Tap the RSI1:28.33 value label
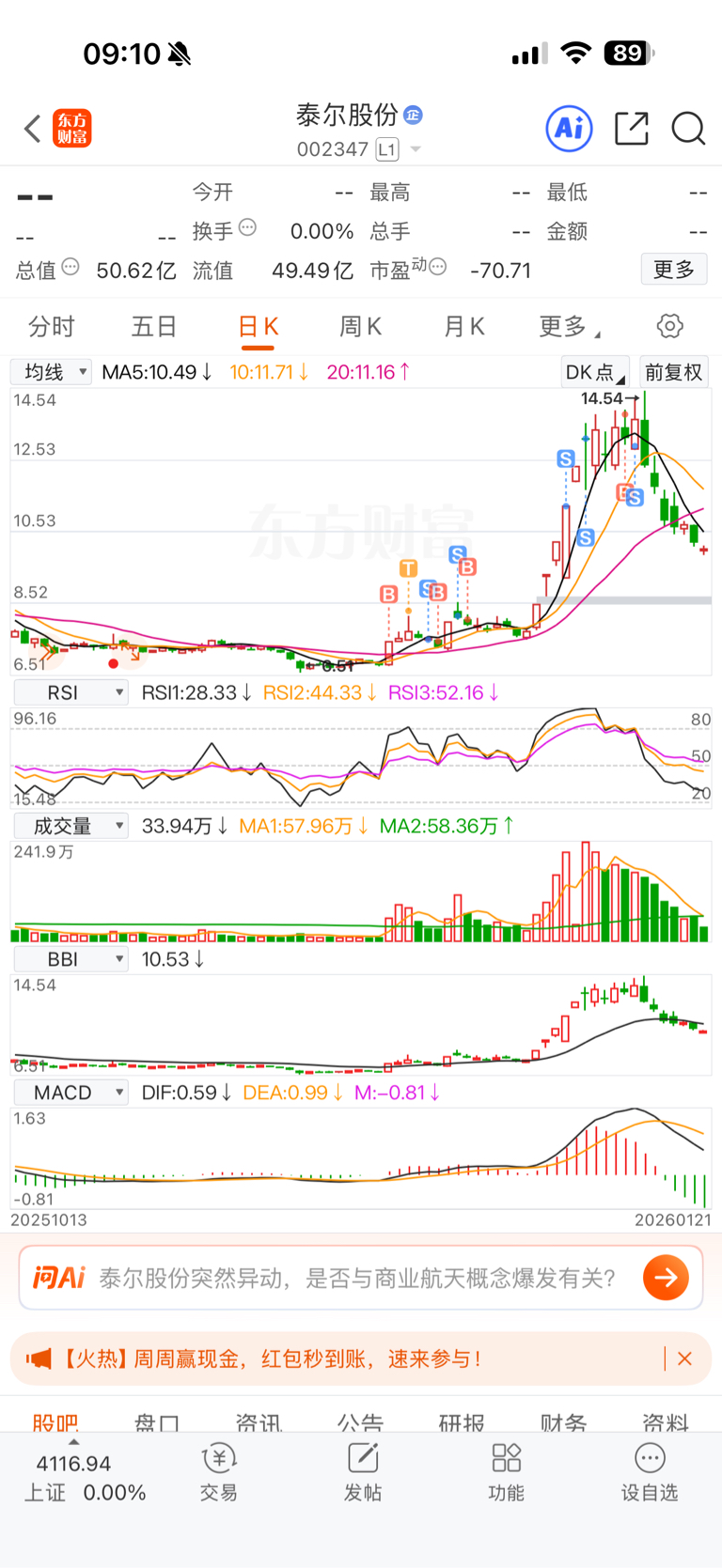Viewport: 722px width, 1568px height. [x=196, y=692]
